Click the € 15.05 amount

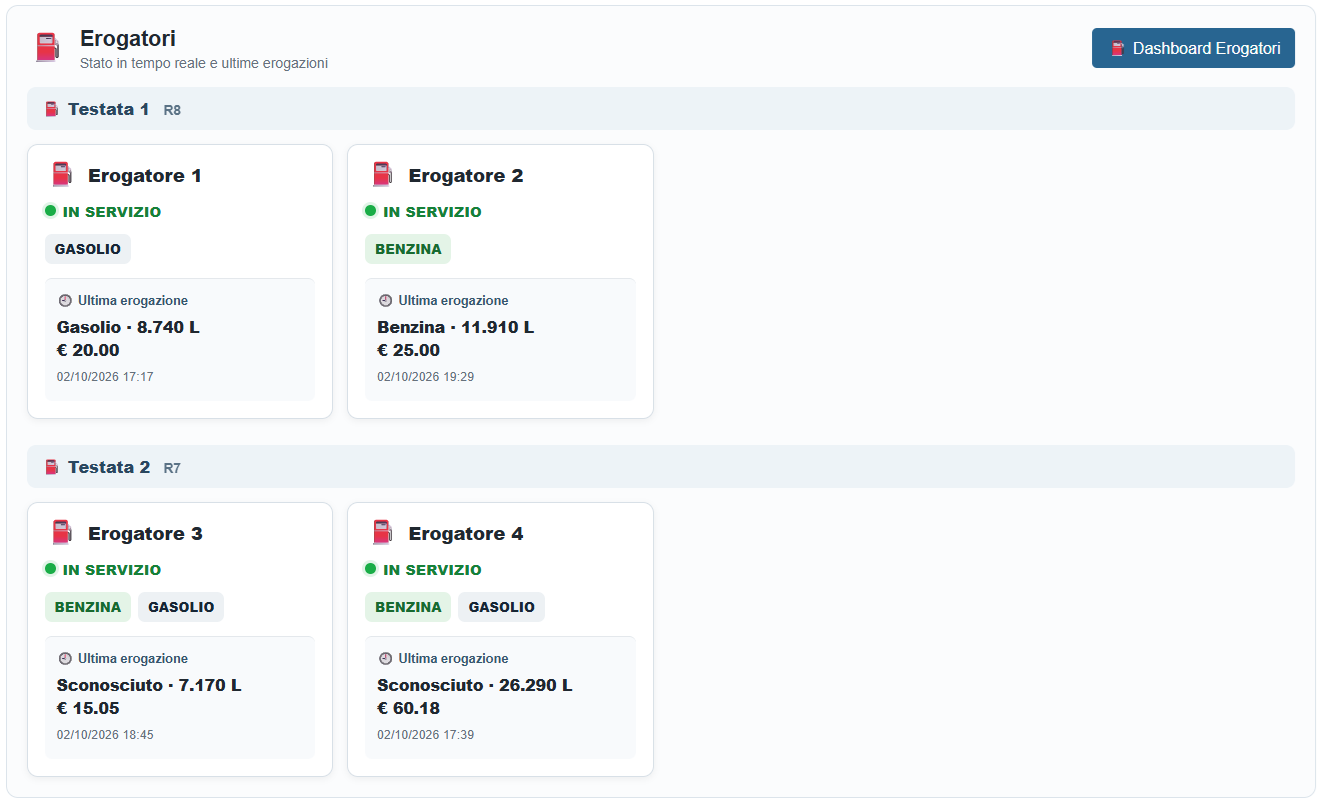click(88, 708)
